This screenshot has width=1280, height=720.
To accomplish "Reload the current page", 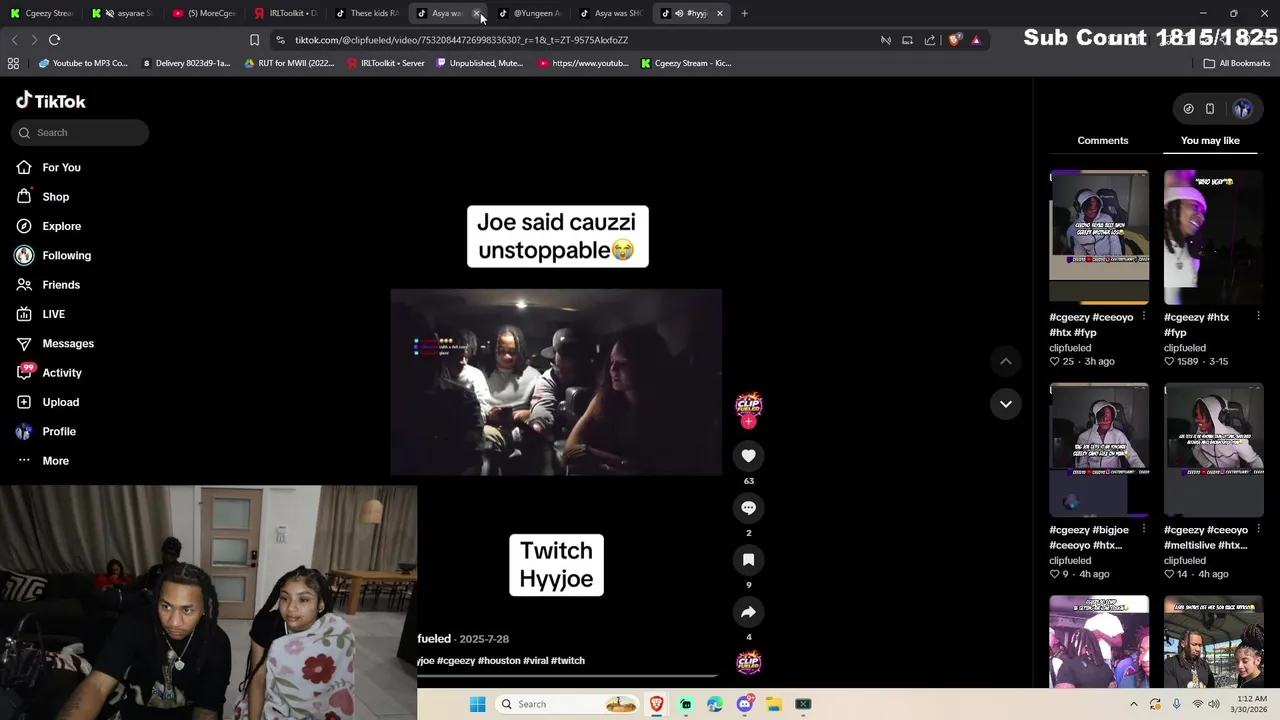I will pos(54,40).
